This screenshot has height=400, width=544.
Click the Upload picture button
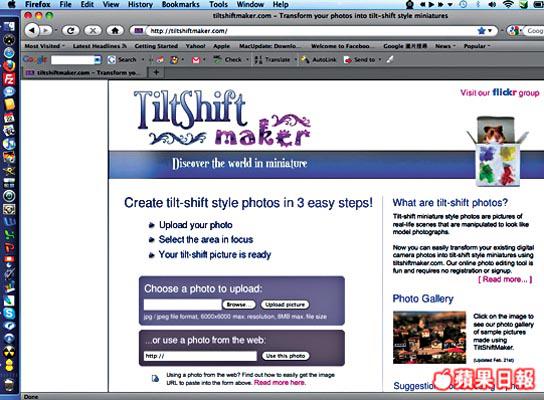285,304
